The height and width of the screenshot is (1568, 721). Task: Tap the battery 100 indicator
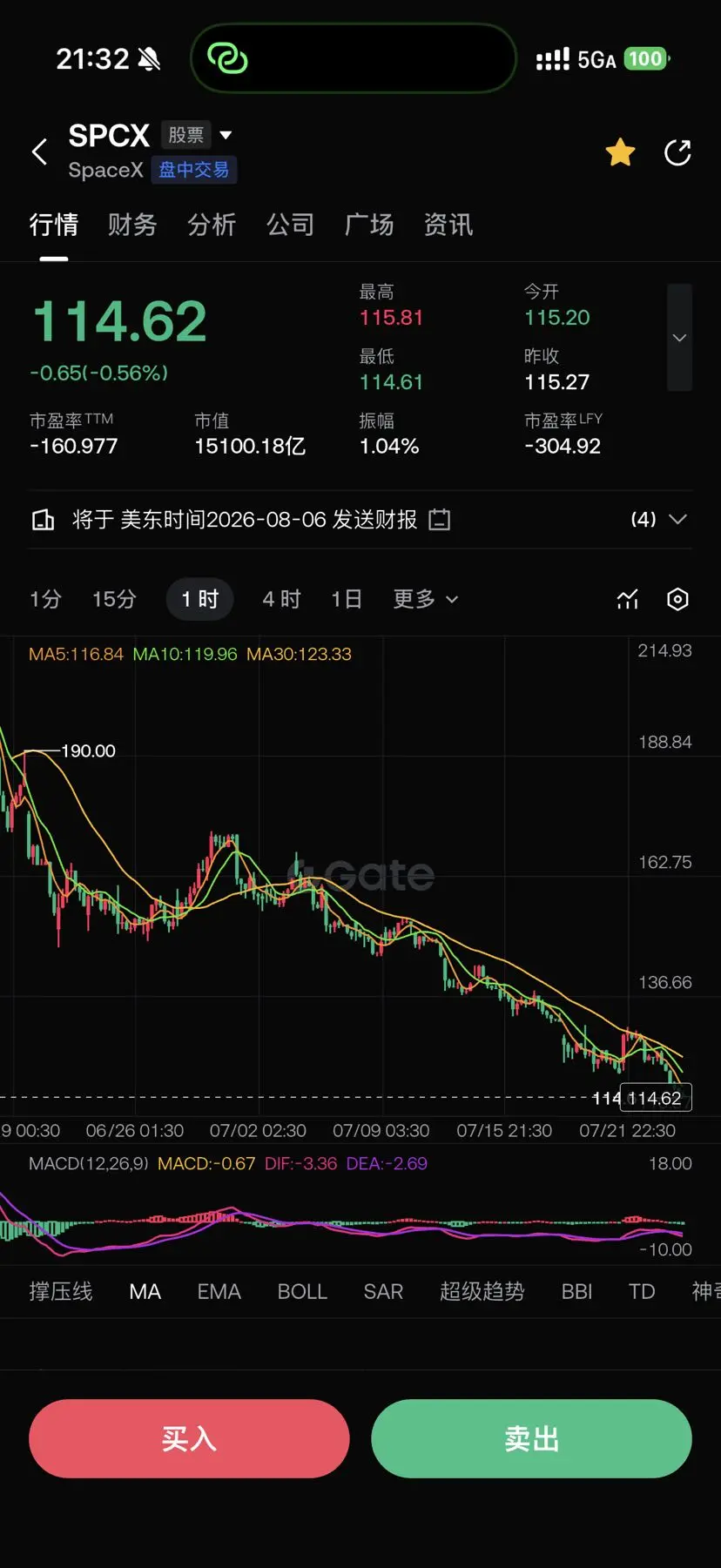point(647,58)
